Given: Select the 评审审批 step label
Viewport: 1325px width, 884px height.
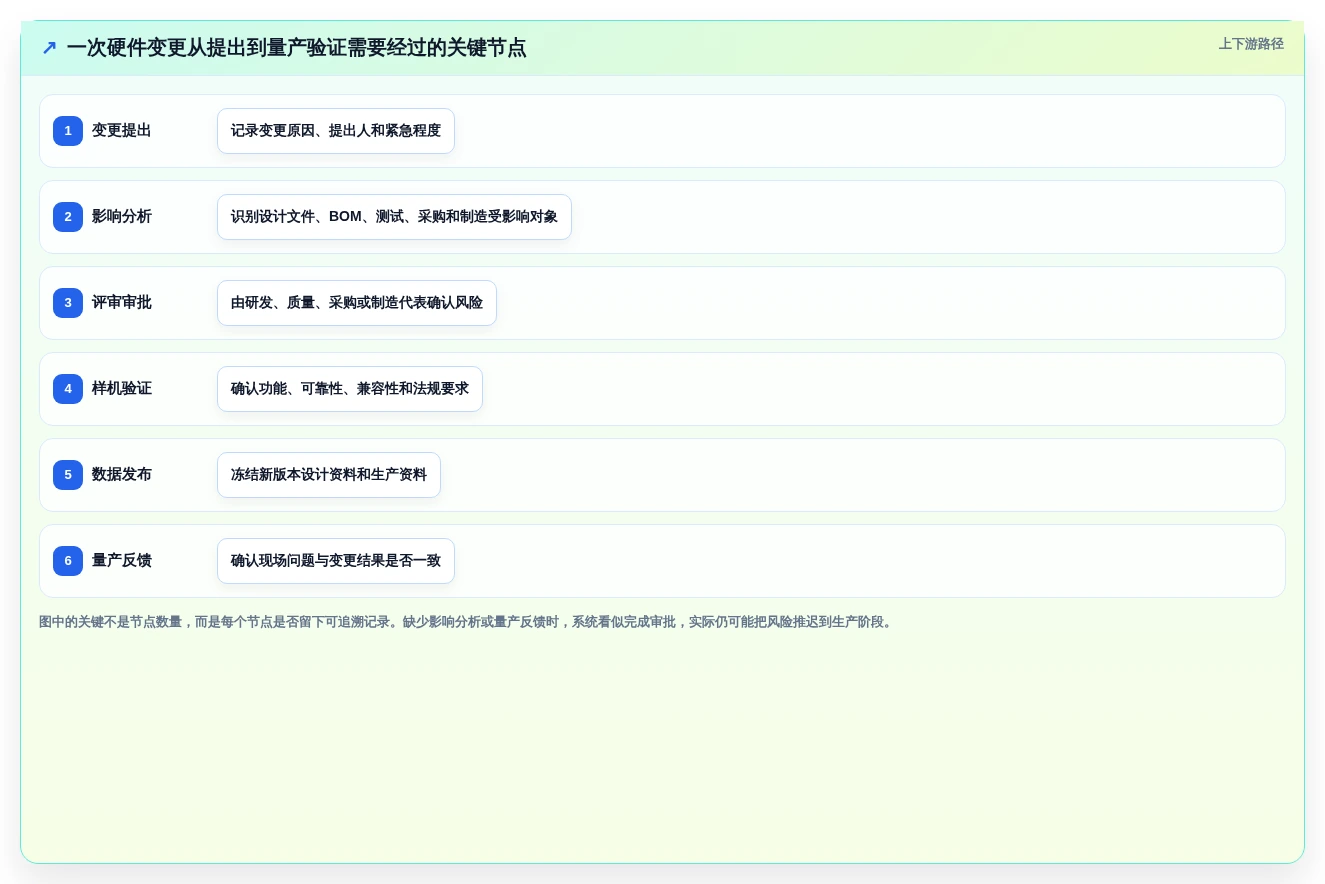Looking at the screenshot, I should point(122,303).
